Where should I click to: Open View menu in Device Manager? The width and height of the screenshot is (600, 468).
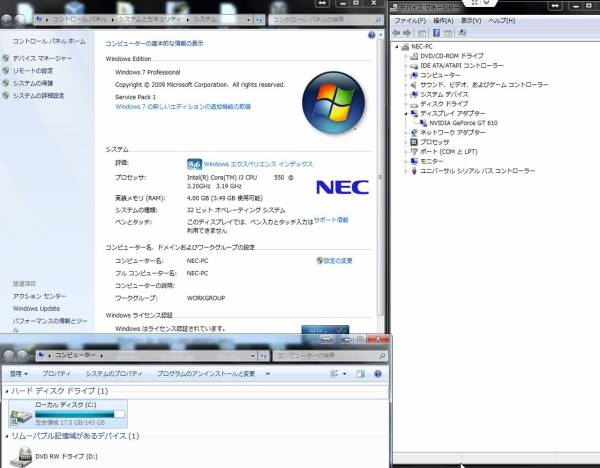point(471,20)
